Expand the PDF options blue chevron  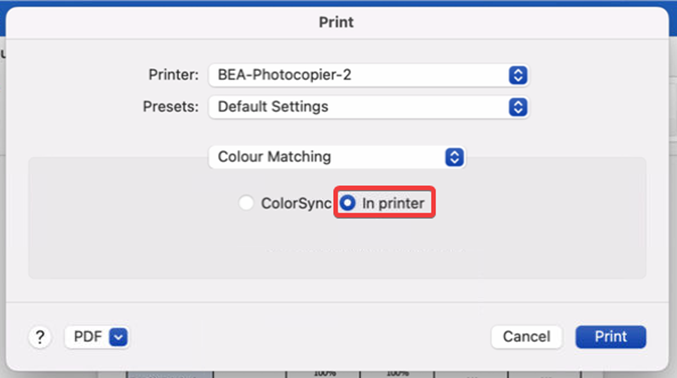point(118,337)
